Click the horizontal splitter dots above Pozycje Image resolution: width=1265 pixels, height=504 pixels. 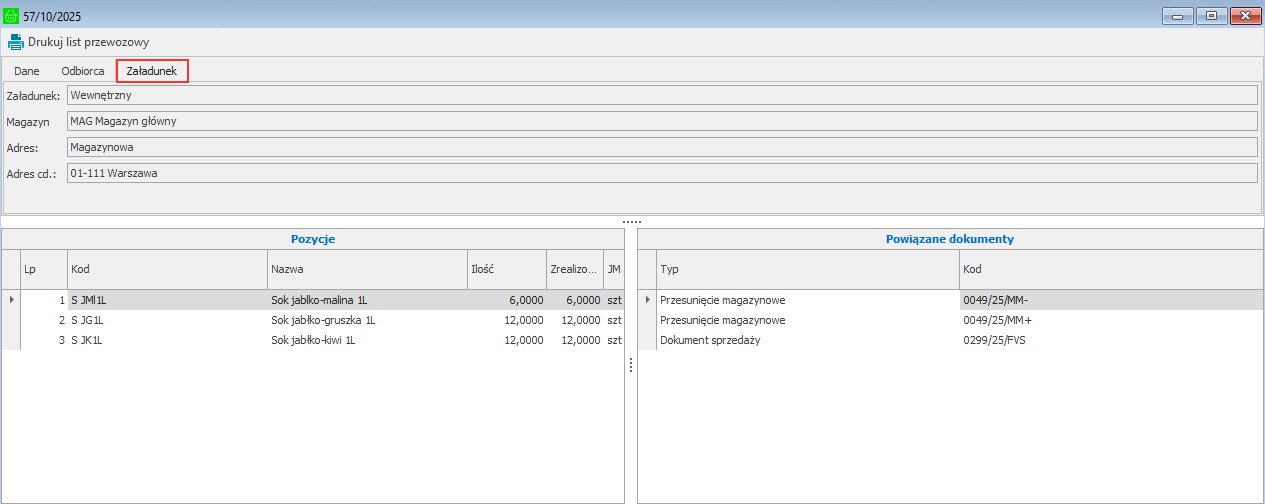631,221
